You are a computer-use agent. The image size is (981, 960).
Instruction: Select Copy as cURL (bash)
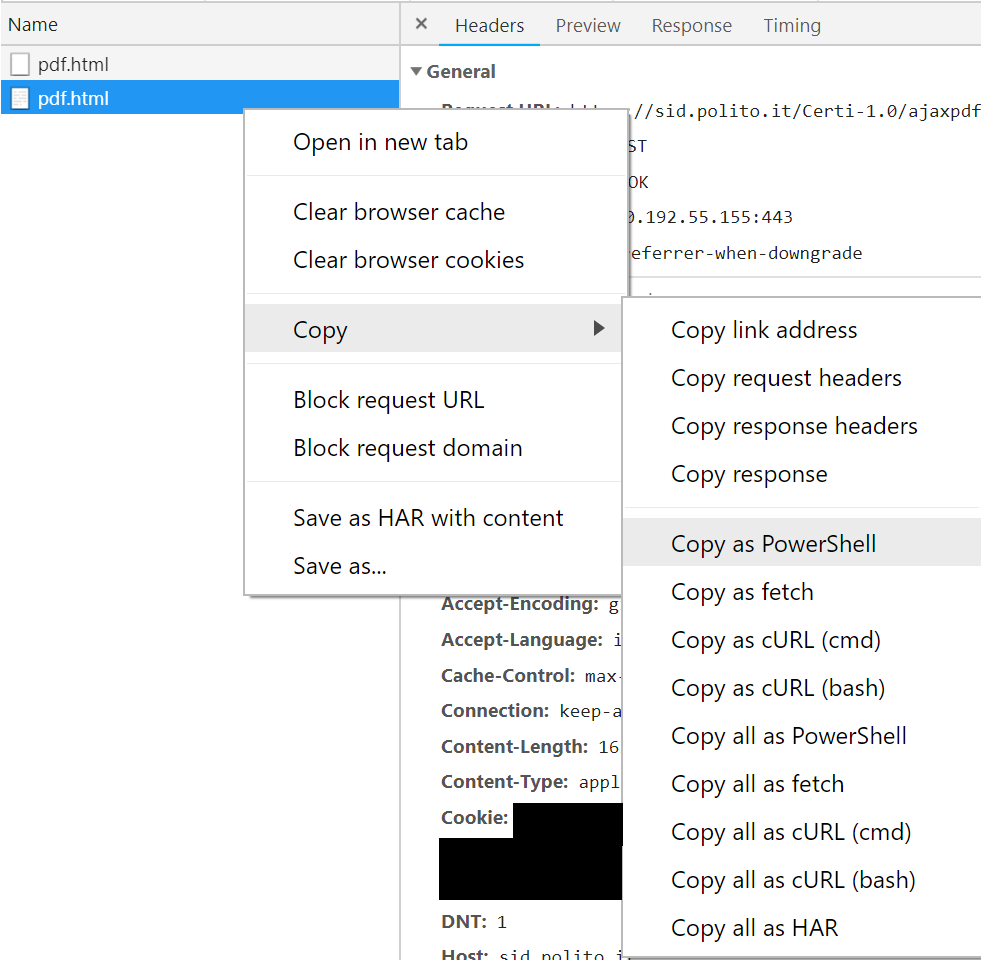click(x=778, y=688)
